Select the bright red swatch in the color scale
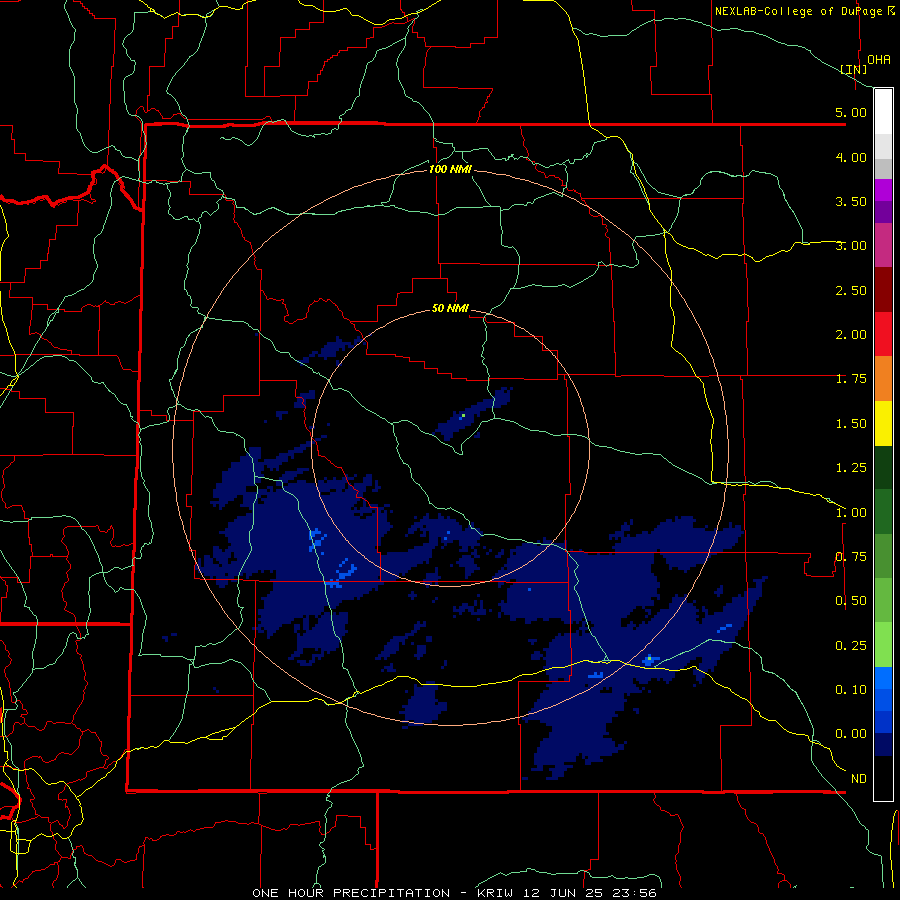The image size is (900, 900). (x=883, y=334)
